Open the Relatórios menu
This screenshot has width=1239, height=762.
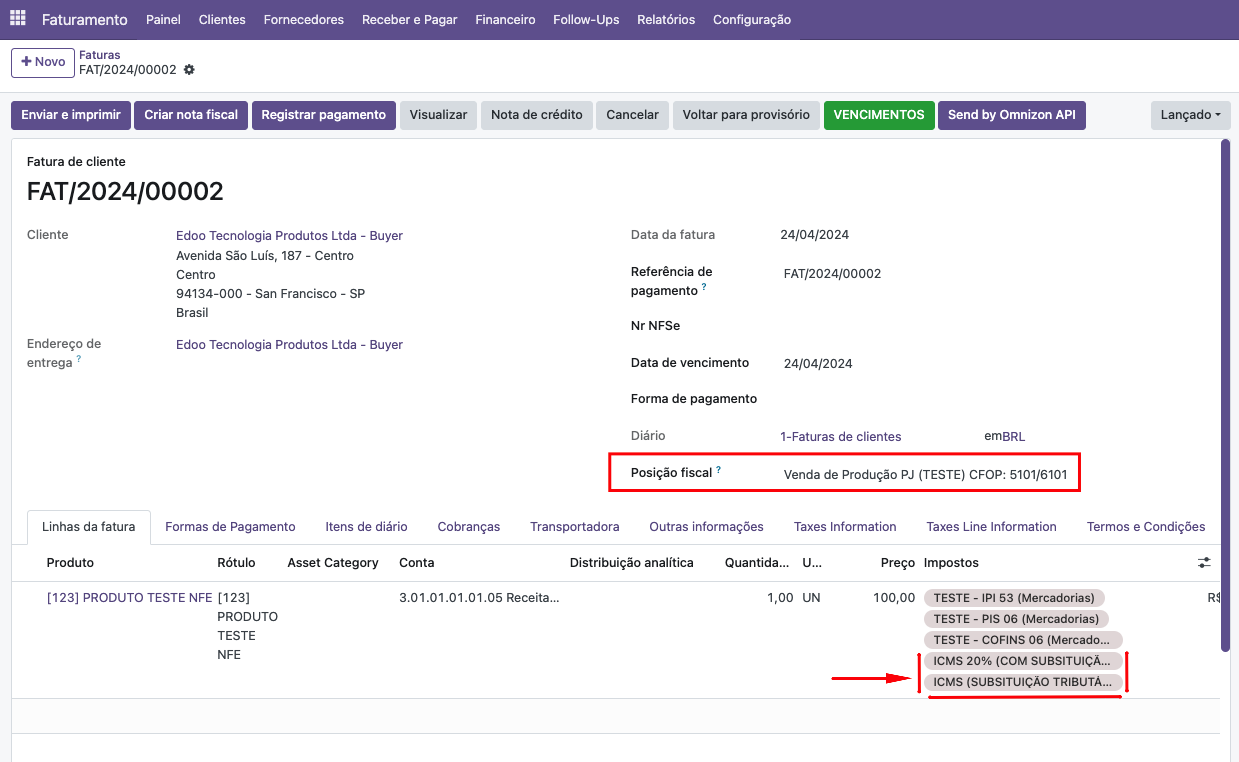point(666,20)
